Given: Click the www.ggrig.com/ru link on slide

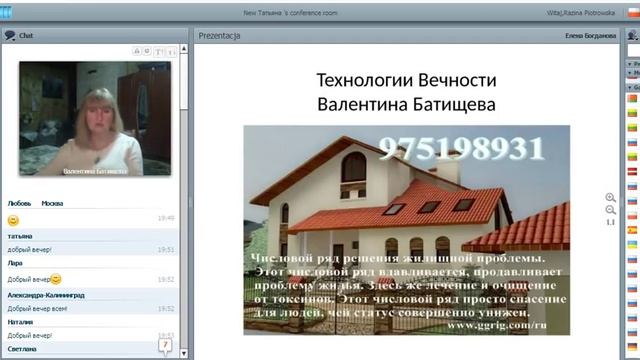Looking at the screenshot, I should pos(496,325).
